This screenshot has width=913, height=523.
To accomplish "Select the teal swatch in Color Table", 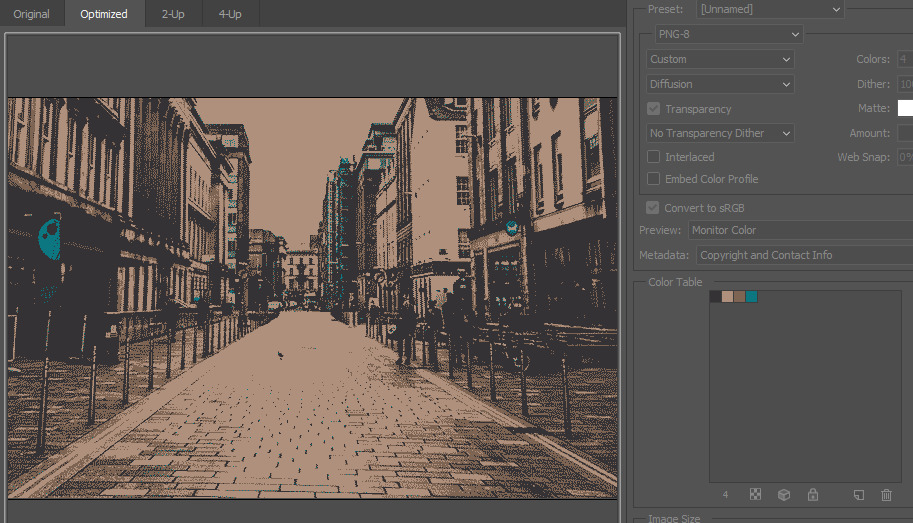I will [x=752, y=296].
